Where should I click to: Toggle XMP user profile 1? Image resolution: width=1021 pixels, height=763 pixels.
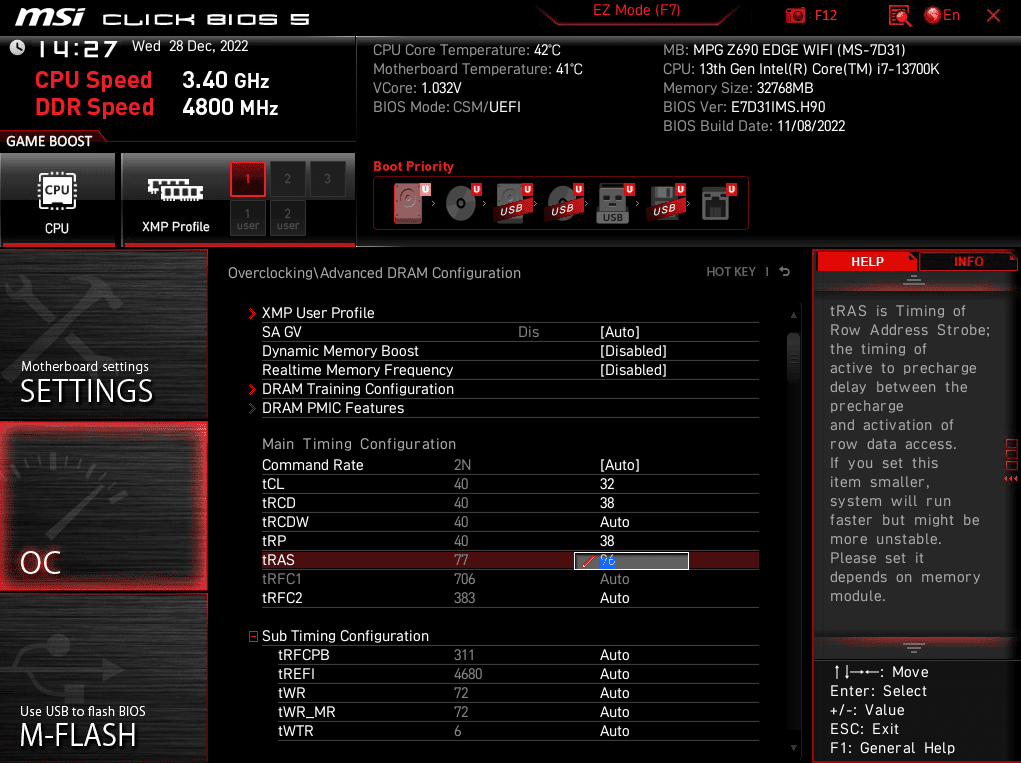[248, 217]
